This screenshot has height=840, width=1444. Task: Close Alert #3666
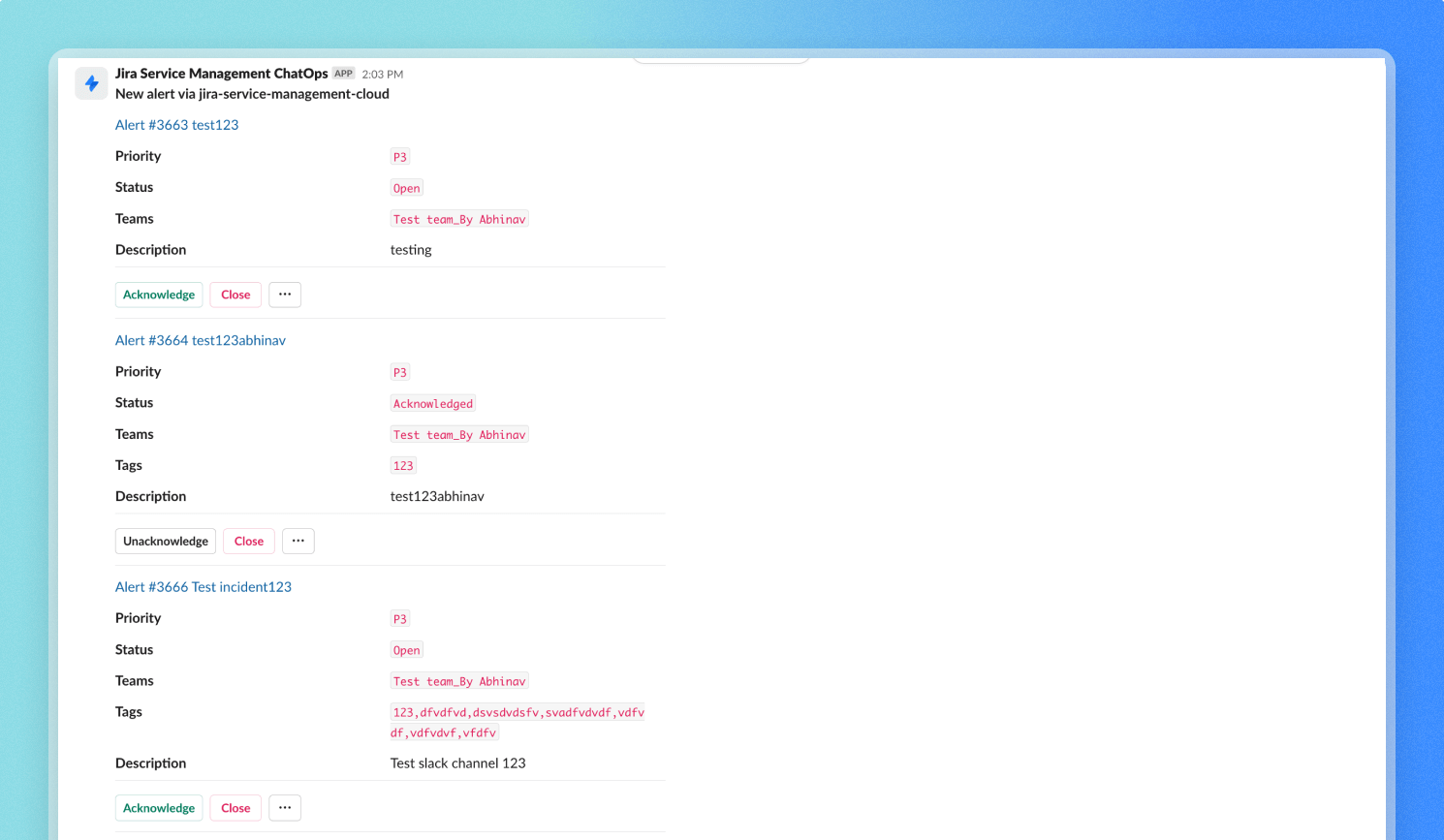pos(235,807)
